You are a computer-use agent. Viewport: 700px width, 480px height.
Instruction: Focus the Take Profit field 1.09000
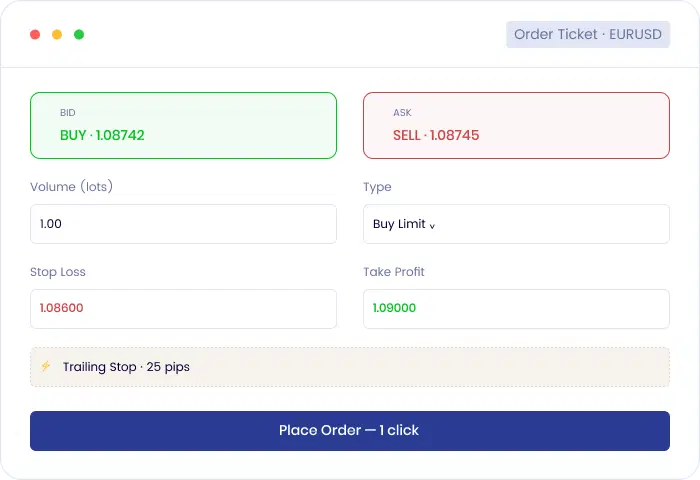[516, 309]
